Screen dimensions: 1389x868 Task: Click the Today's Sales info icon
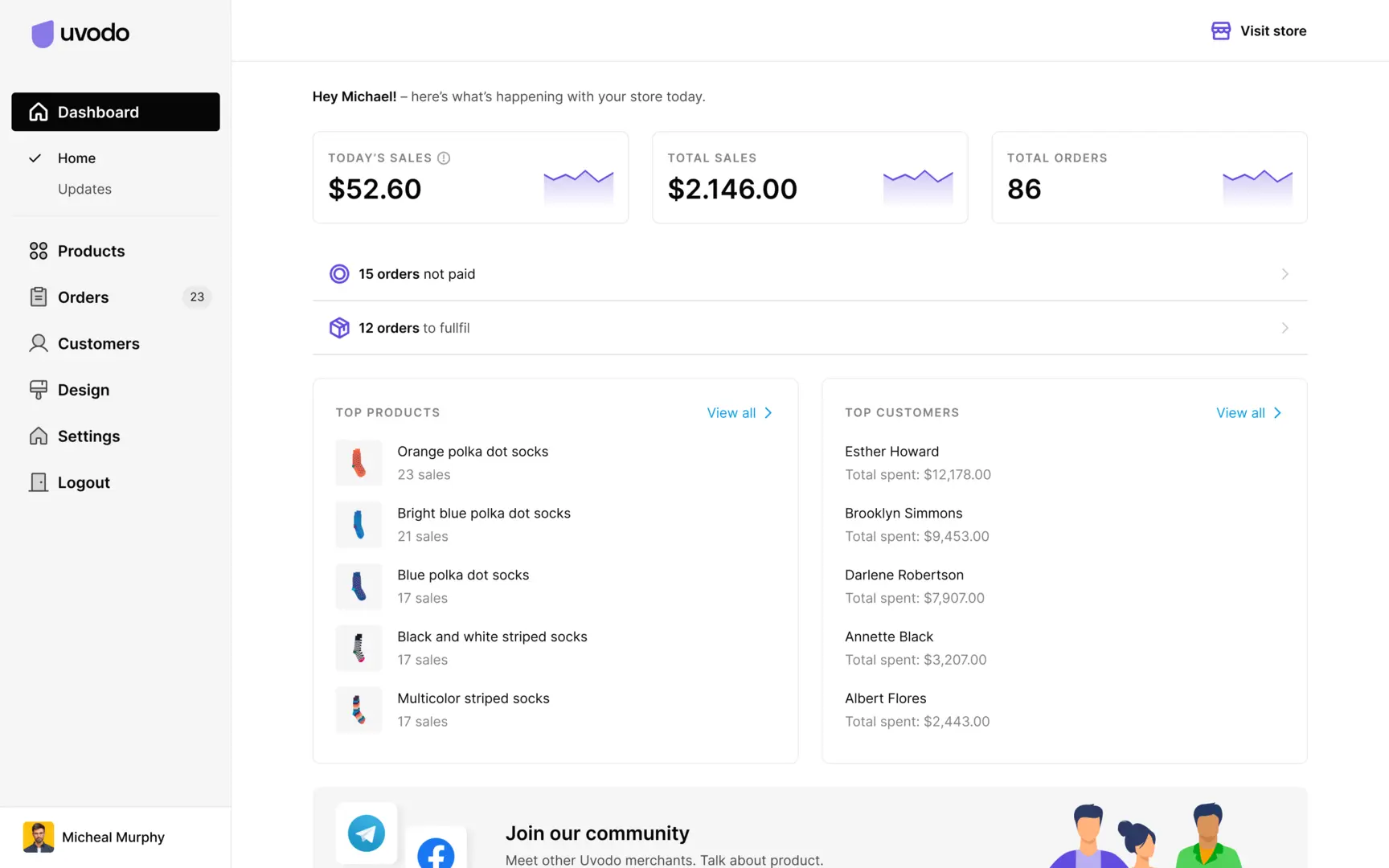444,158
